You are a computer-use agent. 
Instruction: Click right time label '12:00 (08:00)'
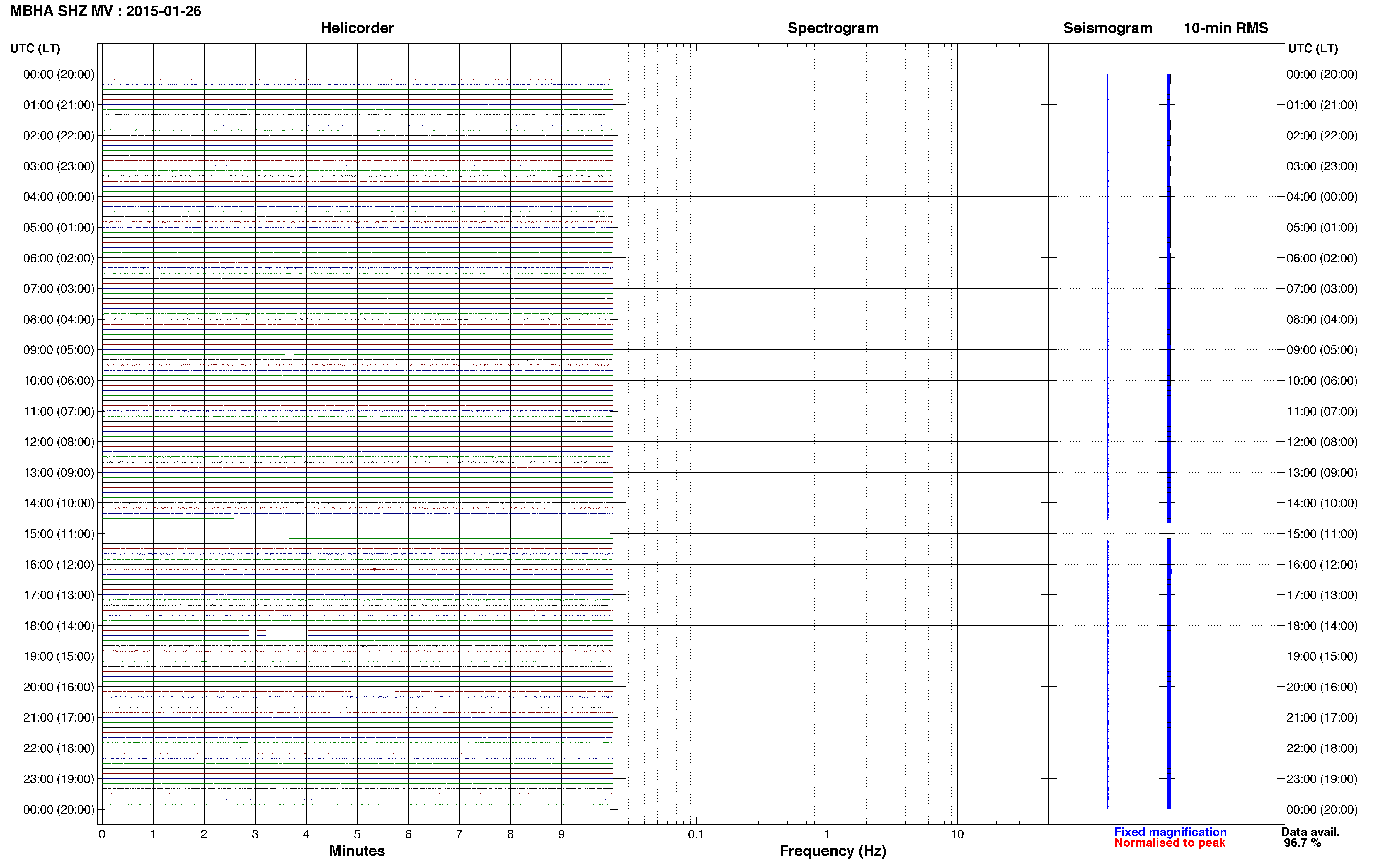(1322, 442)
